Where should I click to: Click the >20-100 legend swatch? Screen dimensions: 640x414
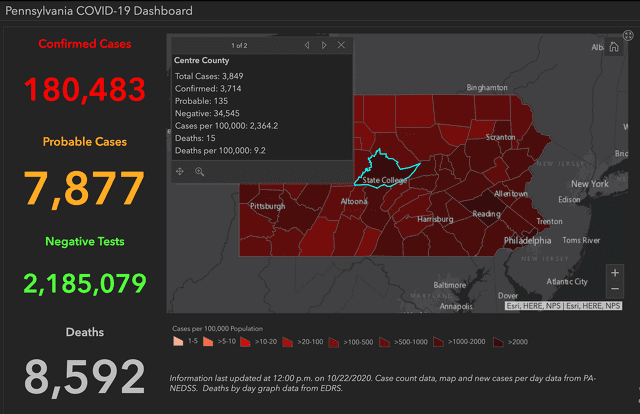click(x=288, y=342)
